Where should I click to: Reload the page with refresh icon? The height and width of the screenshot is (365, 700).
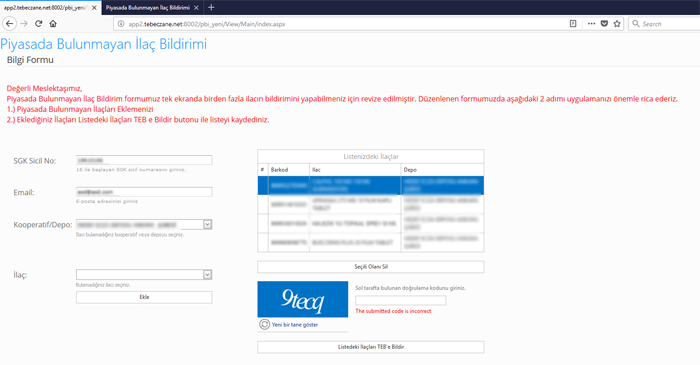point(39,24)
